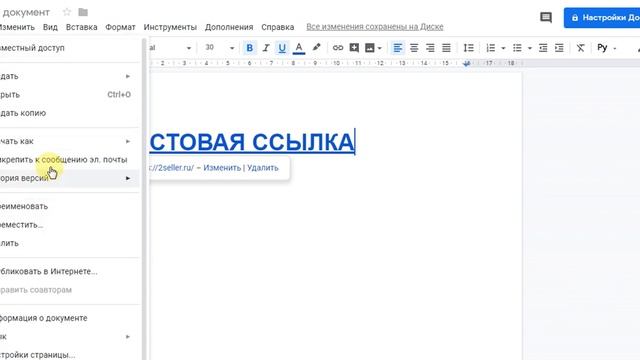Click the 2seller.ru link in the popup
Screen dimensions: 640x360
click(x=171, y=168)
